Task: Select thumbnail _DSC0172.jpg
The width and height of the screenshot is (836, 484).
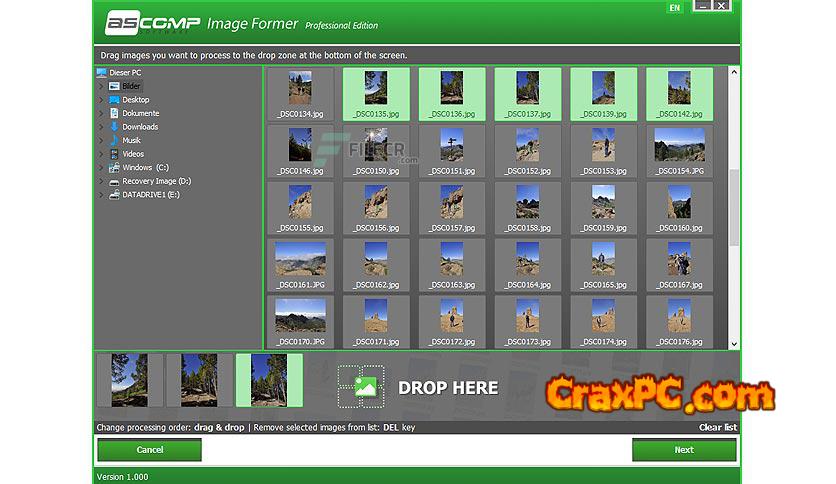Action: (452, 322)
